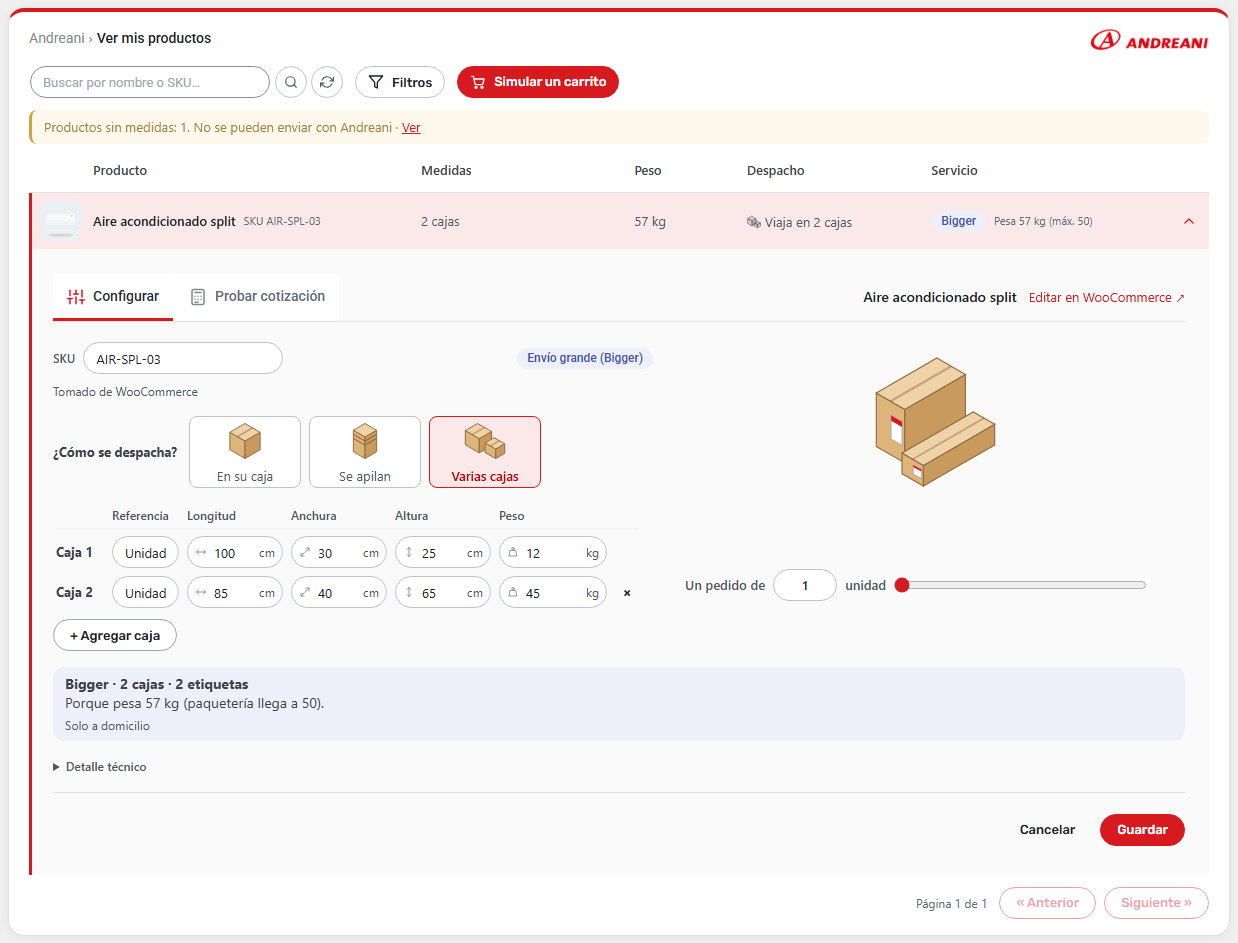Click Cancelar button
The width and height of the screenshot is (1238, 943).
pos(1047,830)
